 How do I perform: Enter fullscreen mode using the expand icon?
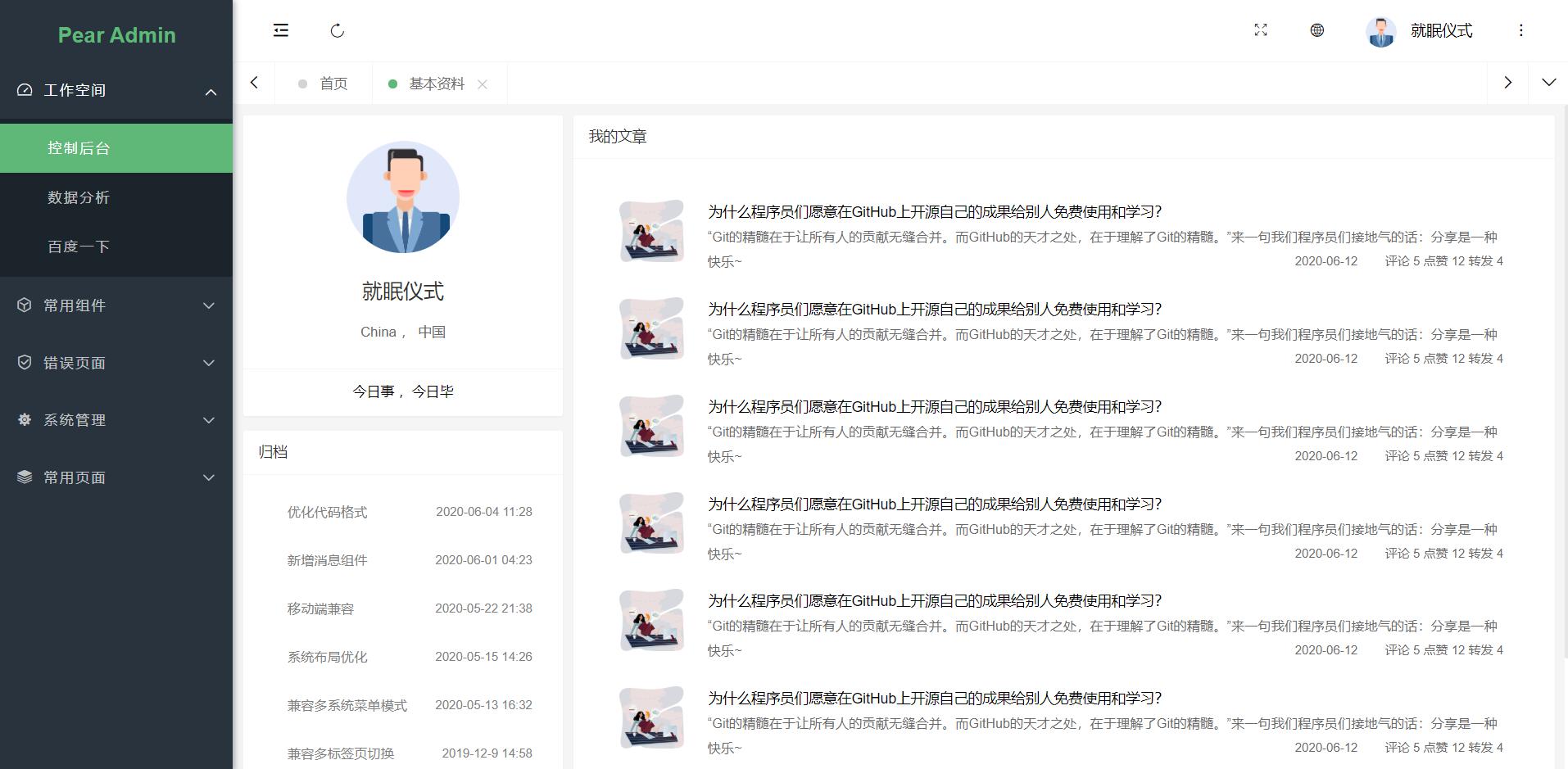pyautogui.click(x=1261, y=30)
